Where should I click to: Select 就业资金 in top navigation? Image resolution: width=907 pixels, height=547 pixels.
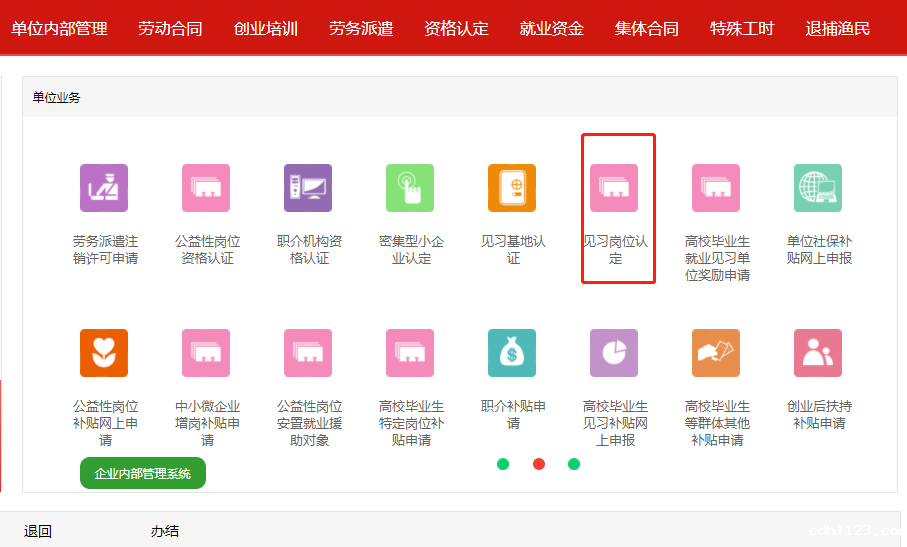pos(551,28)
